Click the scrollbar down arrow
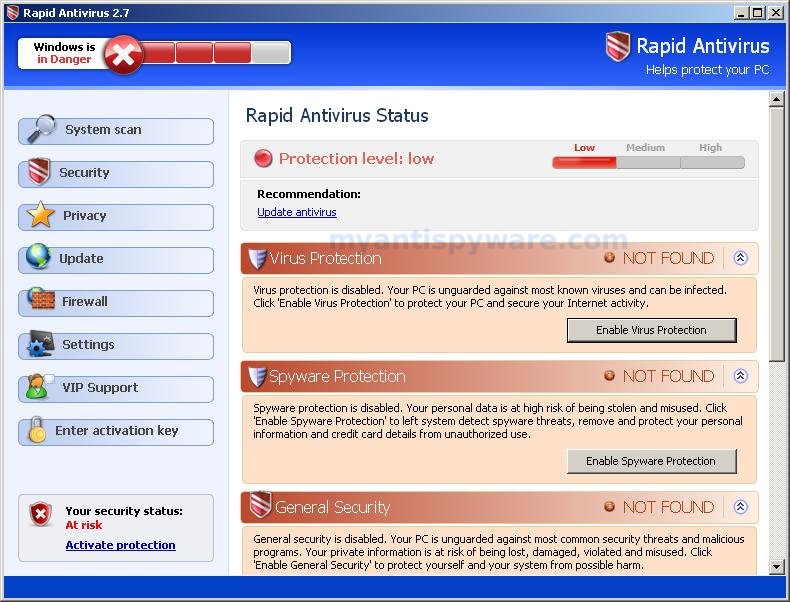Image resolution: width=790 pixels, height=602 pixels. pyautogui.click(x=776, y=567)
